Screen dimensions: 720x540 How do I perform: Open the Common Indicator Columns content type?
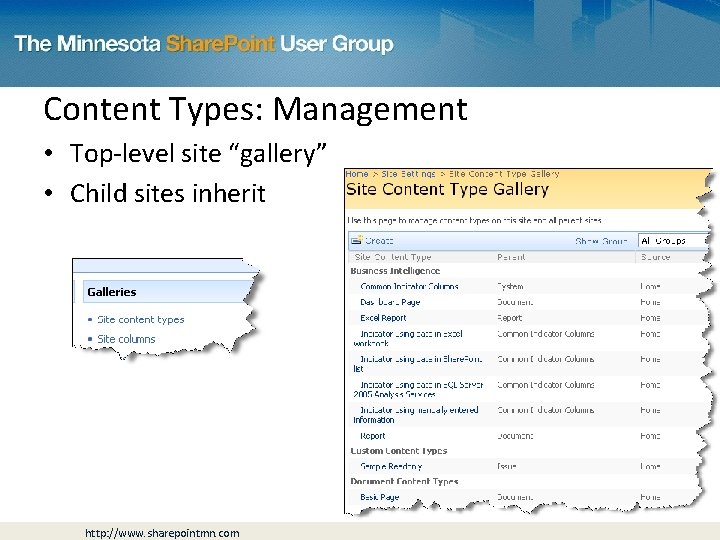(x=409, y=287)
